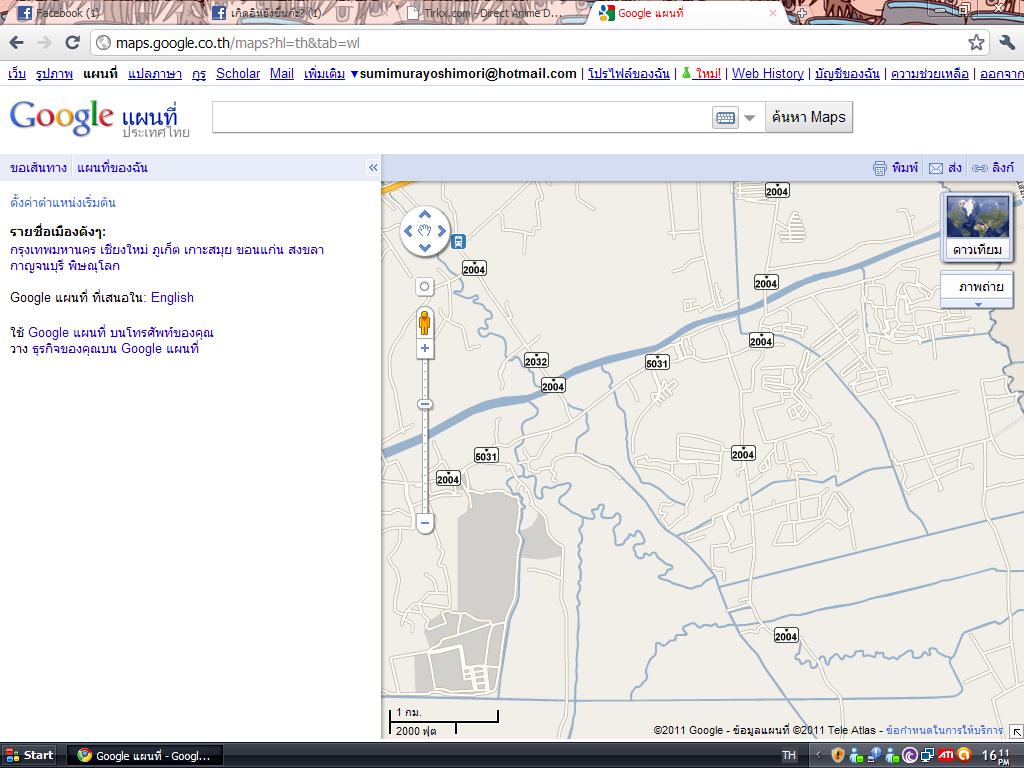Viewport: 1024px width, 768px height.
Task: Select the Street View pegman icon
Action: click(x=424, y=323)
